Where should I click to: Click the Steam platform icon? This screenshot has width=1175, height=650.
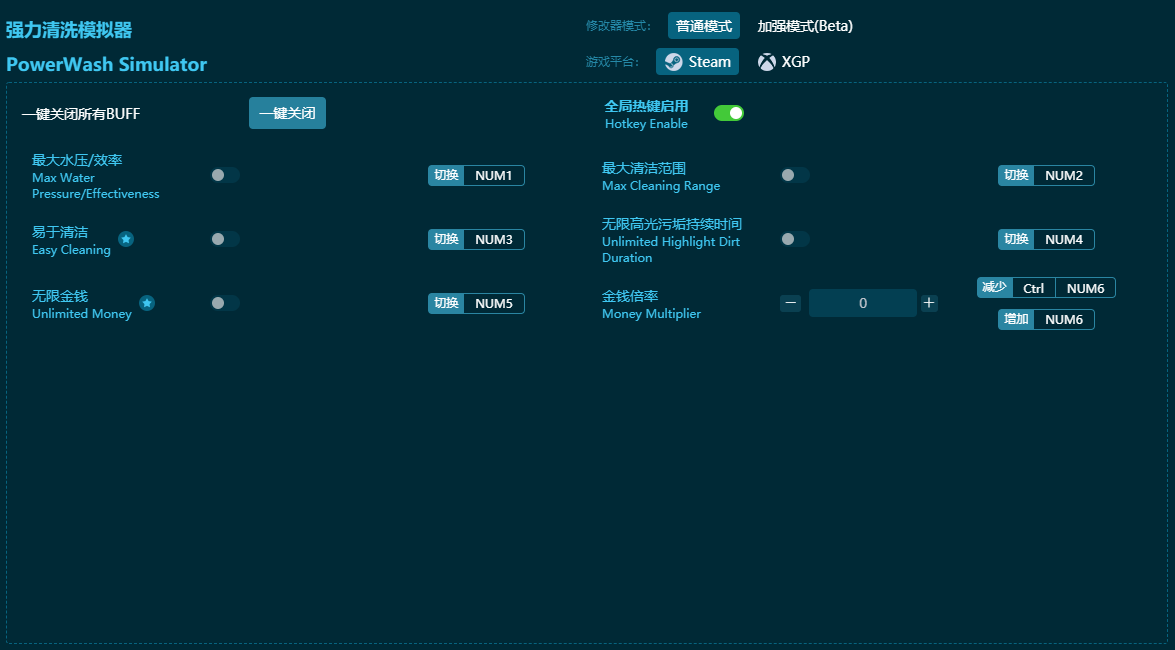[674, 62]
